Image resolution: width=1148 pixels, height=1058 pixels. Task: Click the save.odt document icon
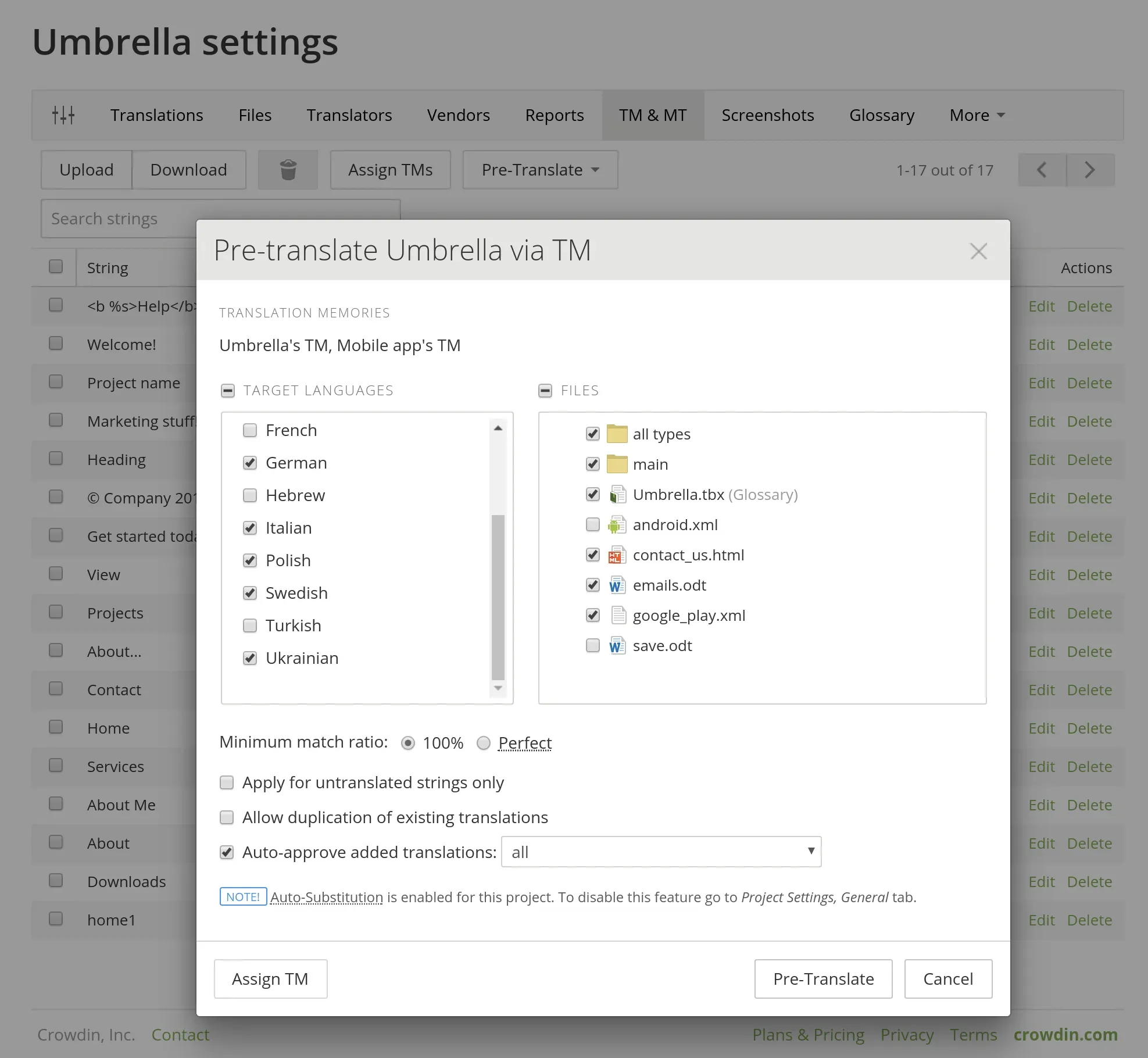(617, 645)
